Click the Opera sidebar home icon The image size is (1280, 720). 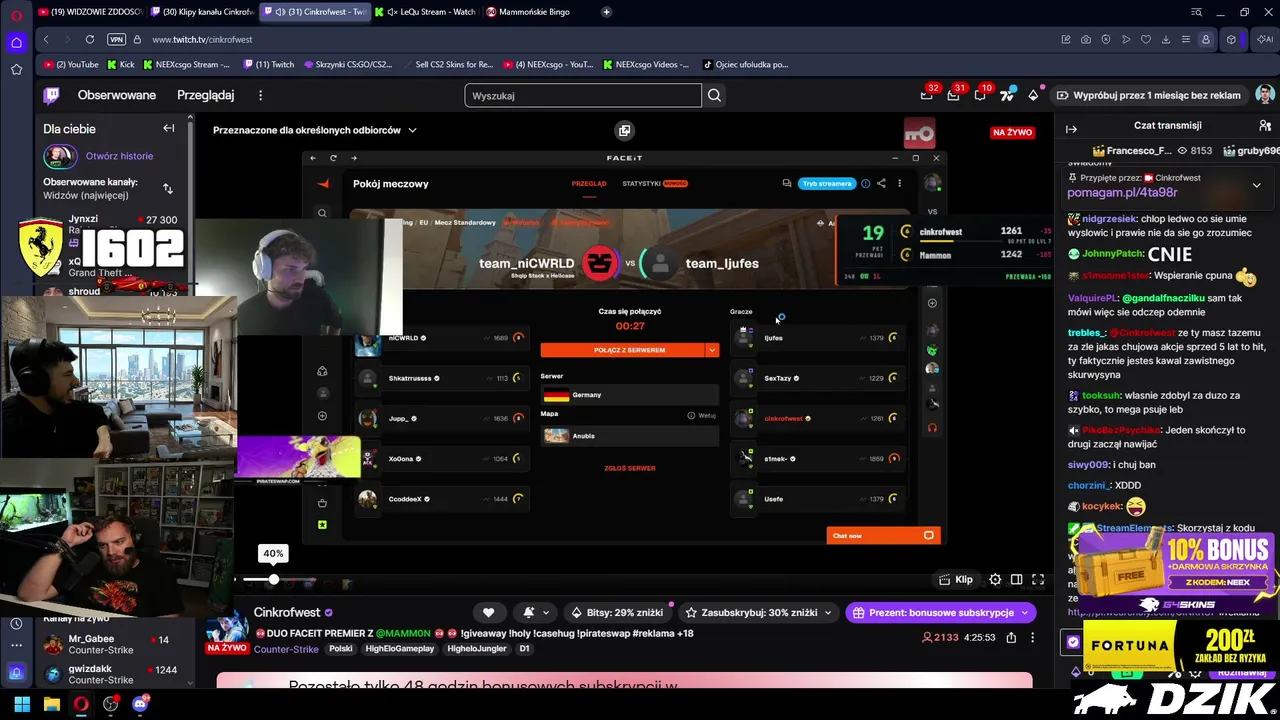click(x=16, y=42)
